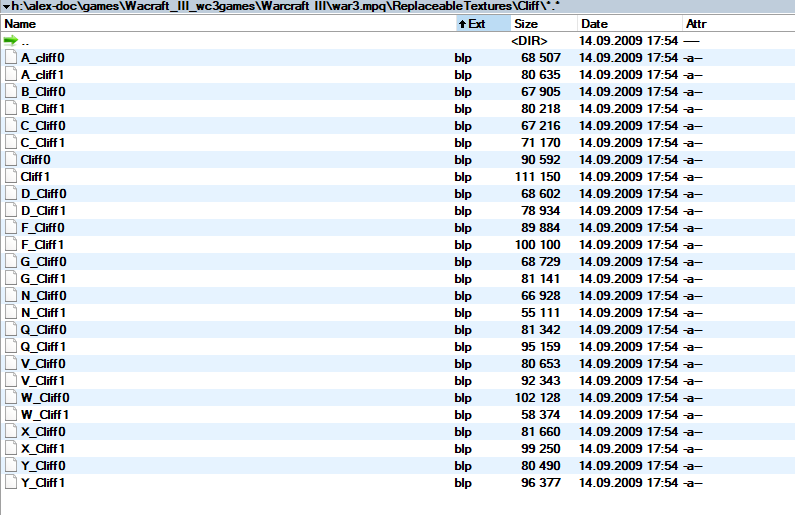
Task: Click the size value 96 377
Action: coord(540,483)
